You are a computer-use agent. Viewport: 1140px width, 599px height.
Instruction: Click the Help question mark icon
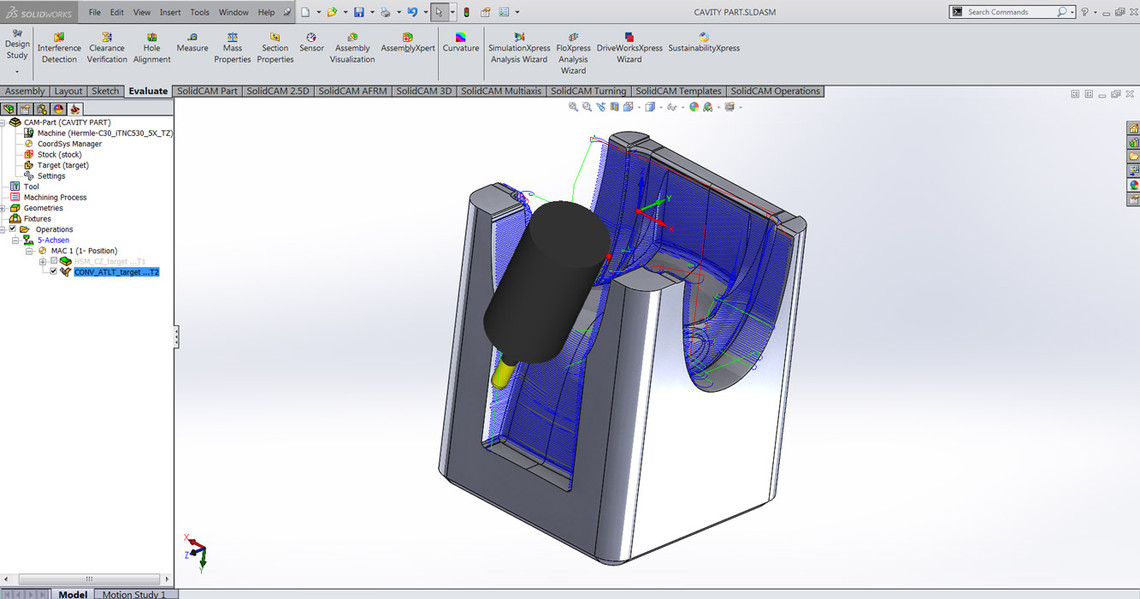click(x=1085, y=12)
